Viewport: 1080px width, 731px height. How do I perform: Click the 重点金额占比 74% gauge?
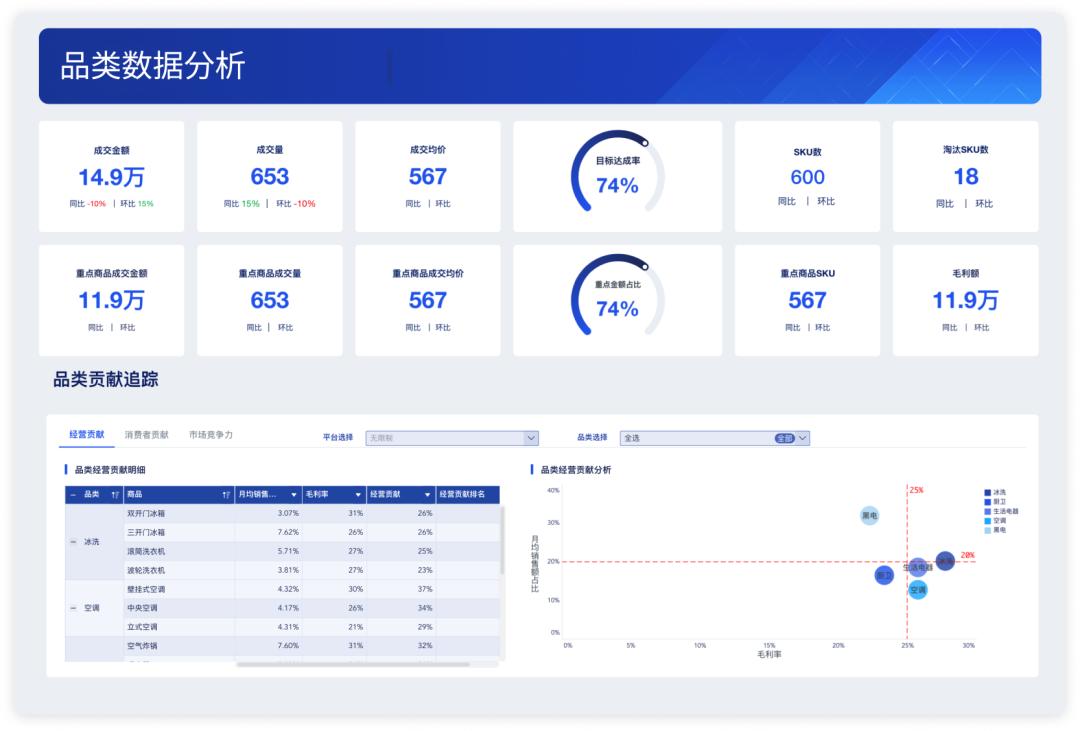pos(618,296)
